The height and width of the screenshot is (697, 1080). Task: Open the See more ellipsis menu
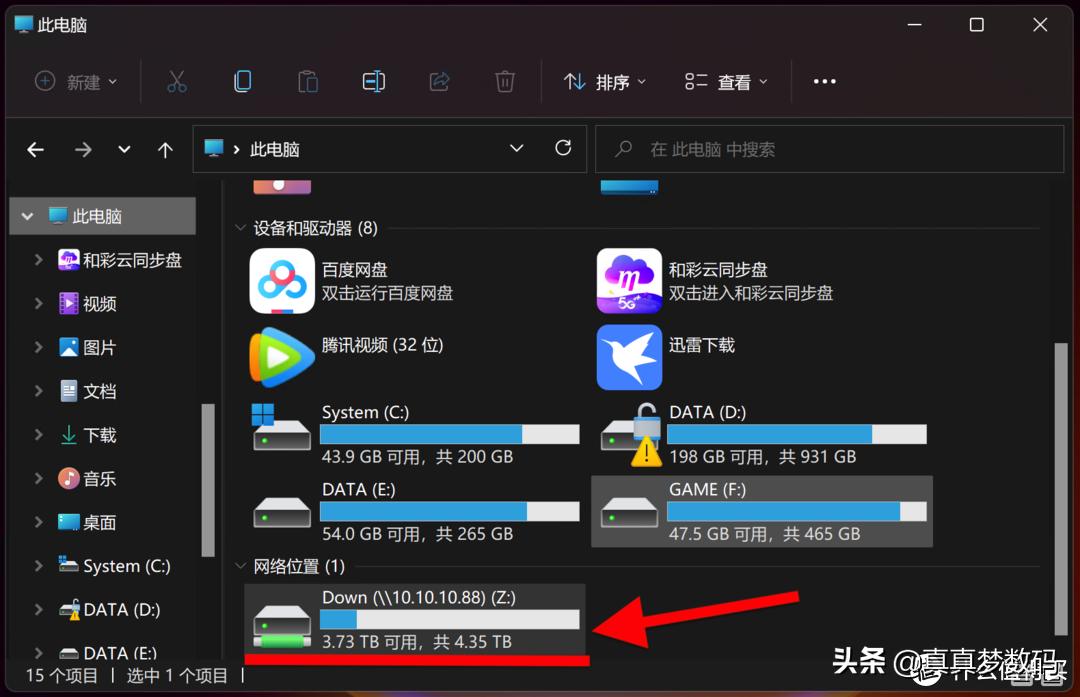coord(824,81)
